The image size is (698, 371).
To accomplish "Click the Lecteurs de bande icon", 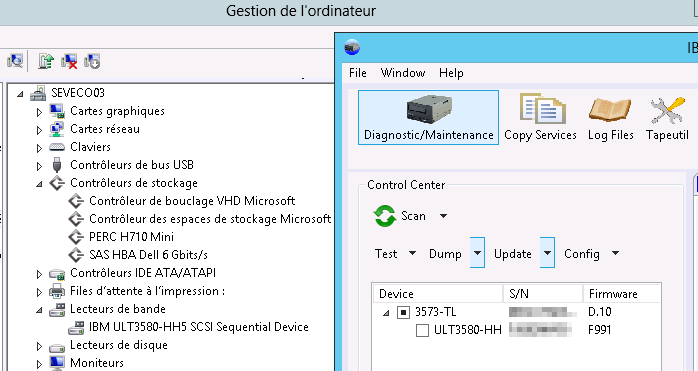I will (57, 309).
